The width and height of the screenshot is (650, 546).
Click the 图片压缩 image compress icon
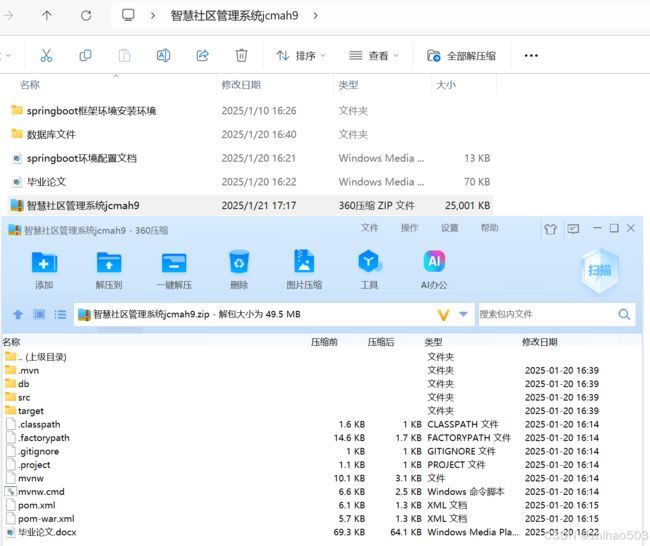click(x=304, y=269)
